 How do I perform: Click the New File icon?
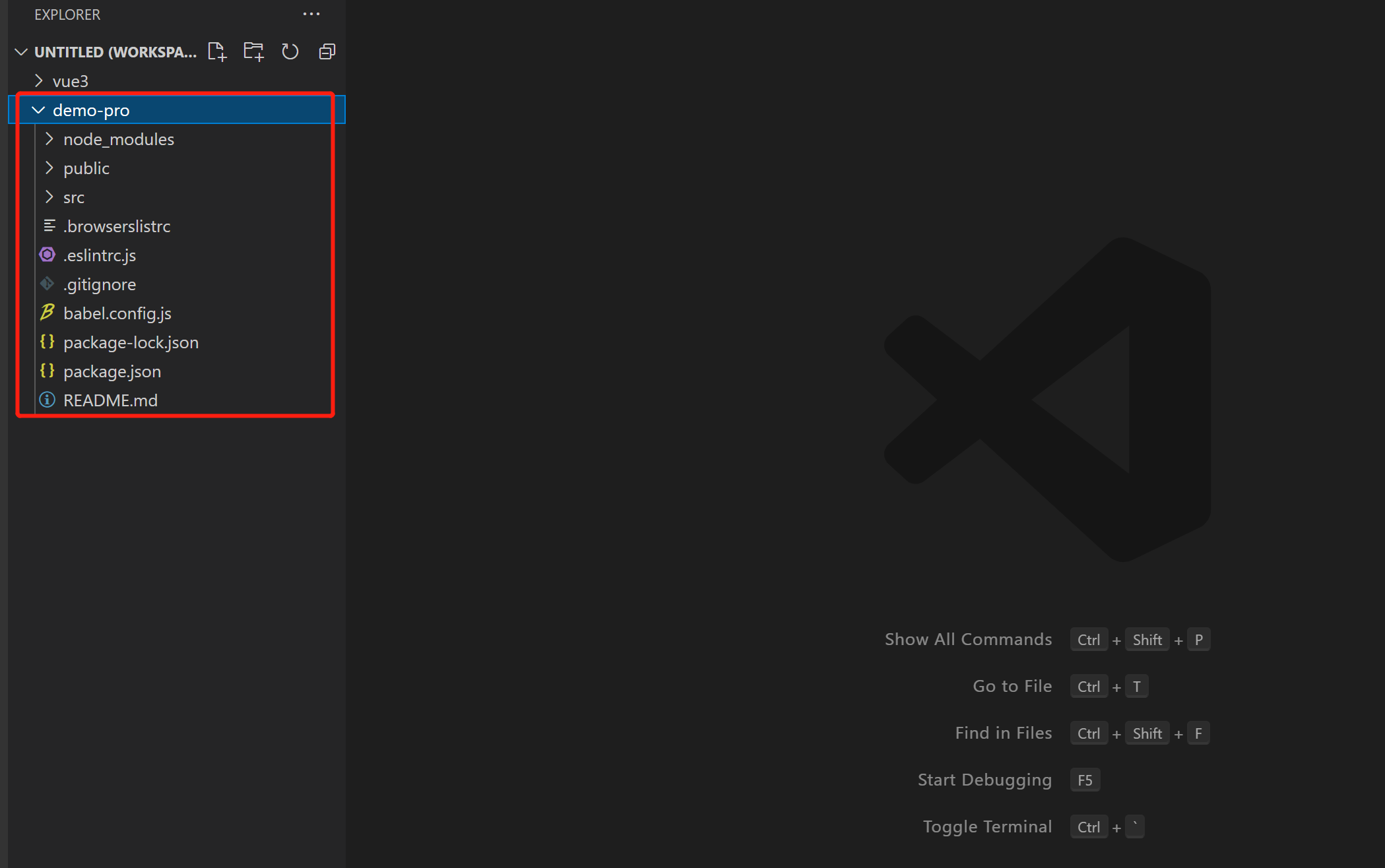tap(217, 51)
